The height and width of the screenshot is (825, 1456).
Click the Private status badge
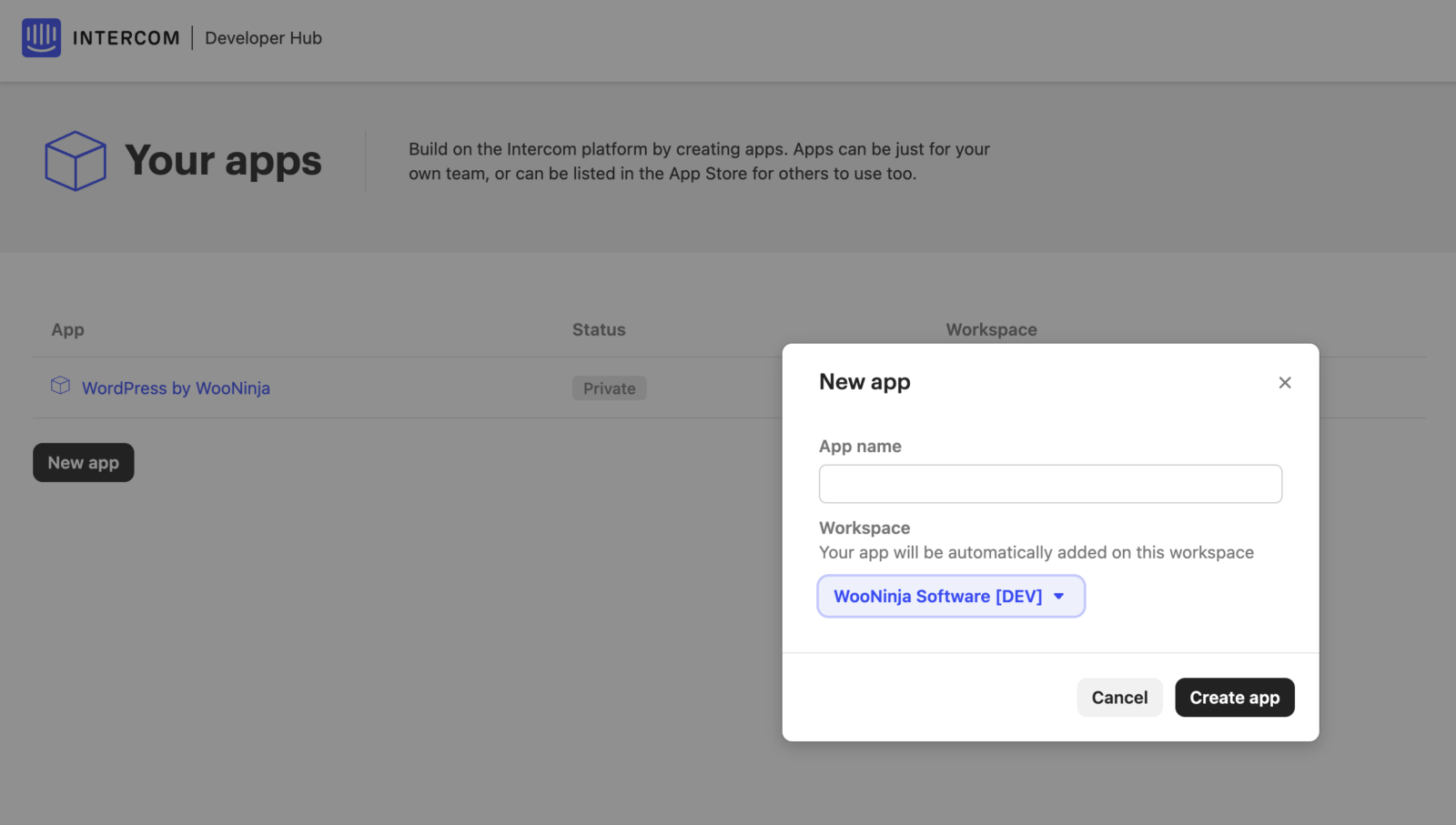pyautogui.click(x=609, y=388)
